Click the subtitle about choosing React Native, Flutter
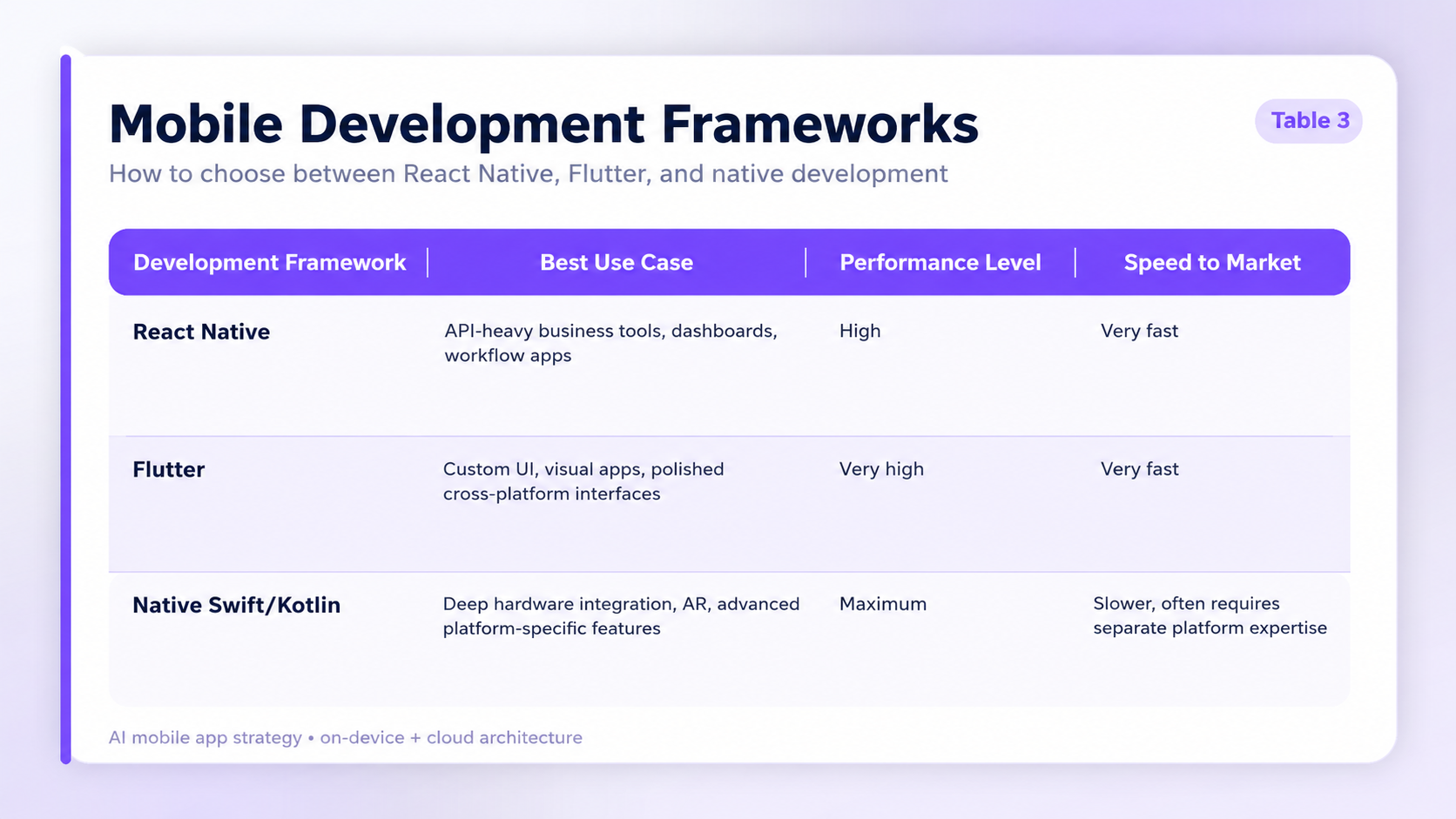This screenshot has height=819, width=1456. click(528, 174)
